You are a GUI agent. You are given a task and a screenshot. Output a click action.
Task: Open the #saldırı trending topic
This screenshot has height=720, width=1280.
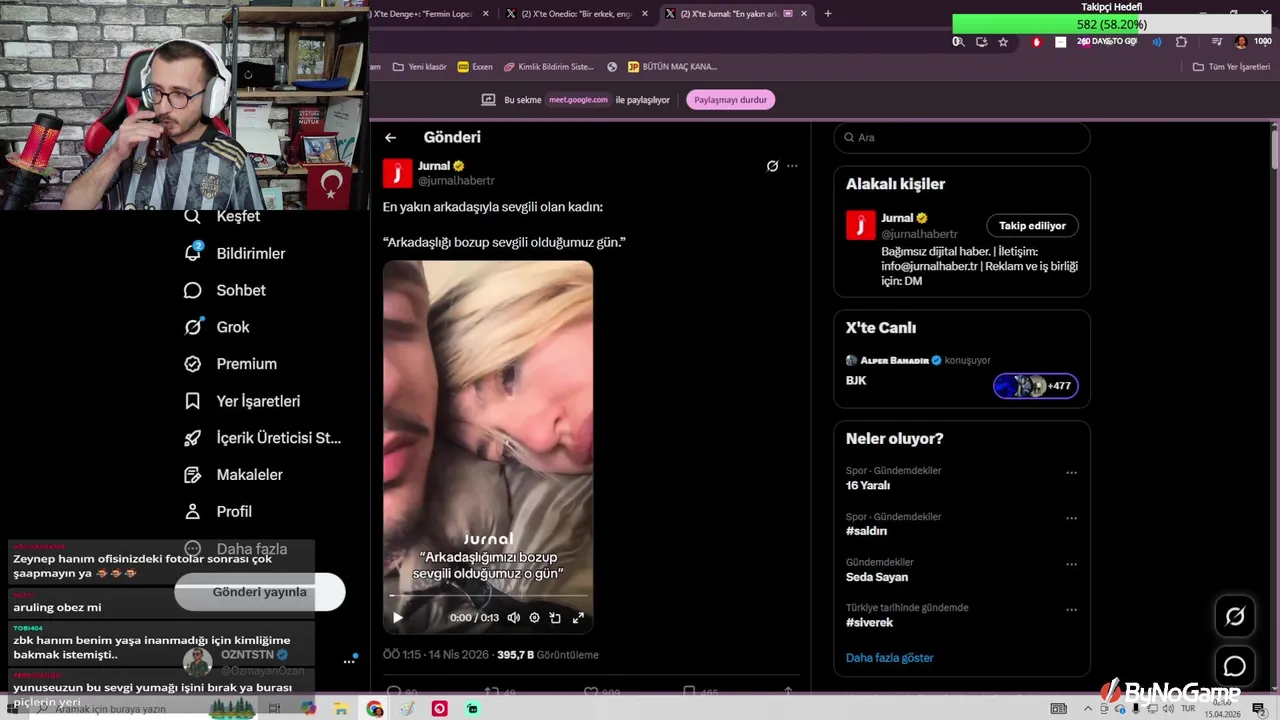(866, 532)
